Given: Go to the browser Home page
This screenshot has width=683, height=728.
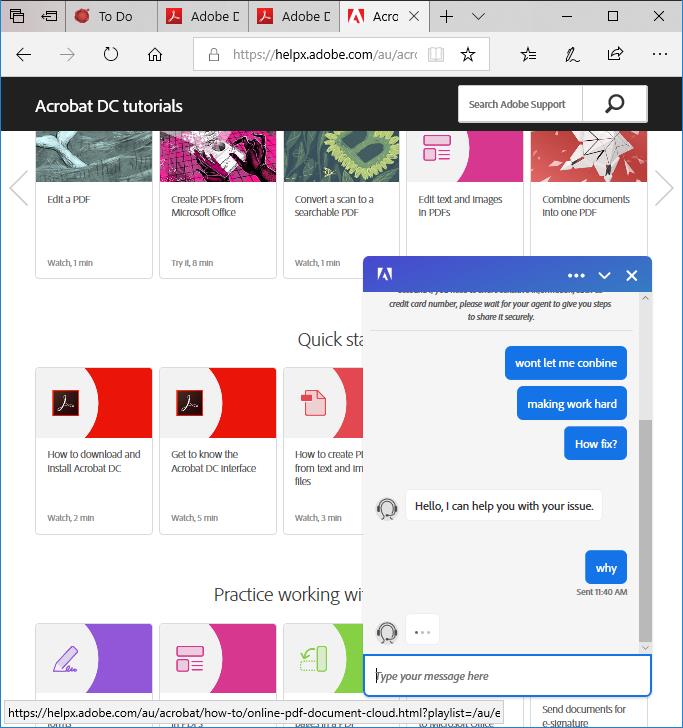Looking at the screenshot, I should tap(155, 55).
